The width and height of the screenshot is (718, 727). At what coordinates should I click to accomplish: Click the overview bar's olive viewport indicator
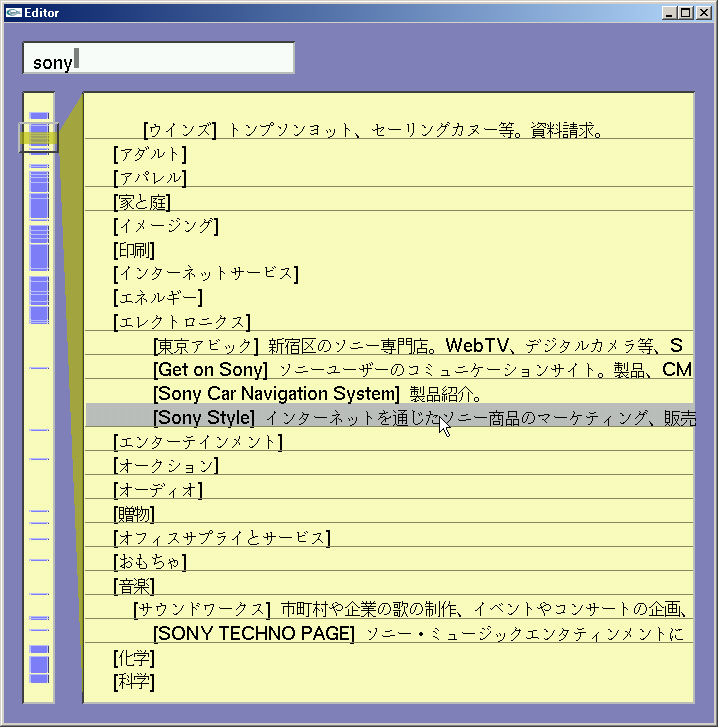pos(38,138)
